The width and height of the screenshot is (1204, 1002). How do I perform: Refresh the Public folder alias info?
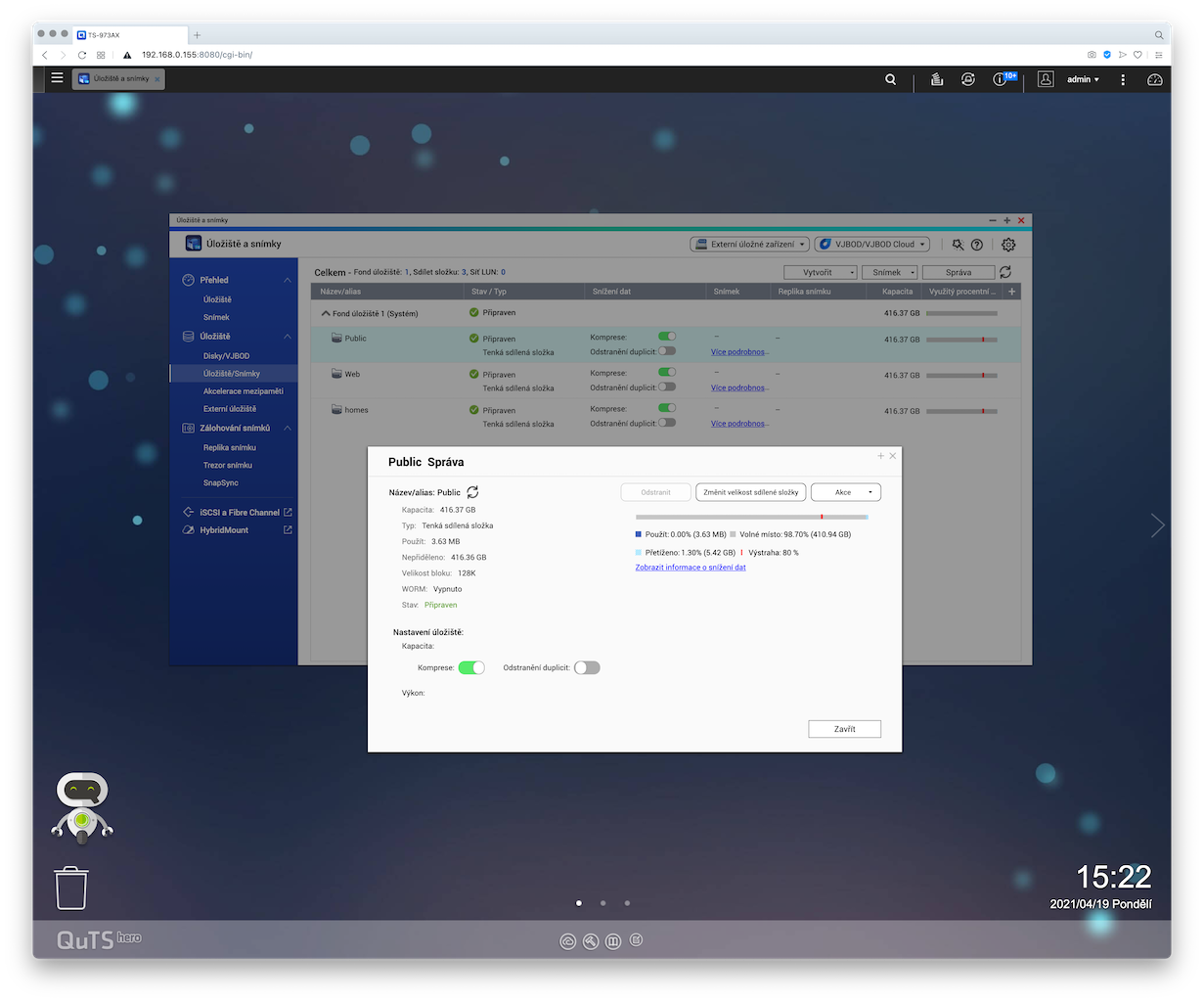(473, 492)
